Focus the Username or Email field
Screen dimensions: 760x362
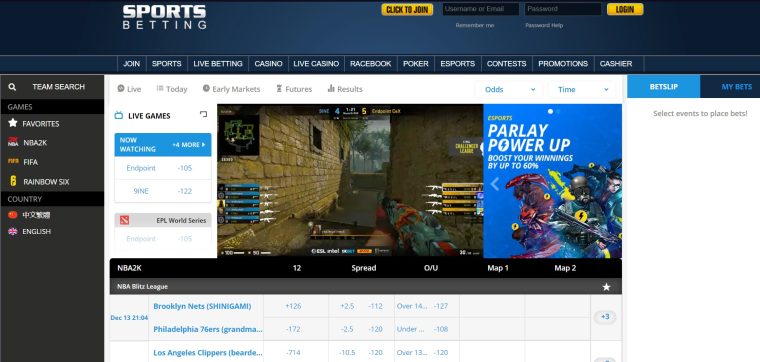[x=480, y=9]
